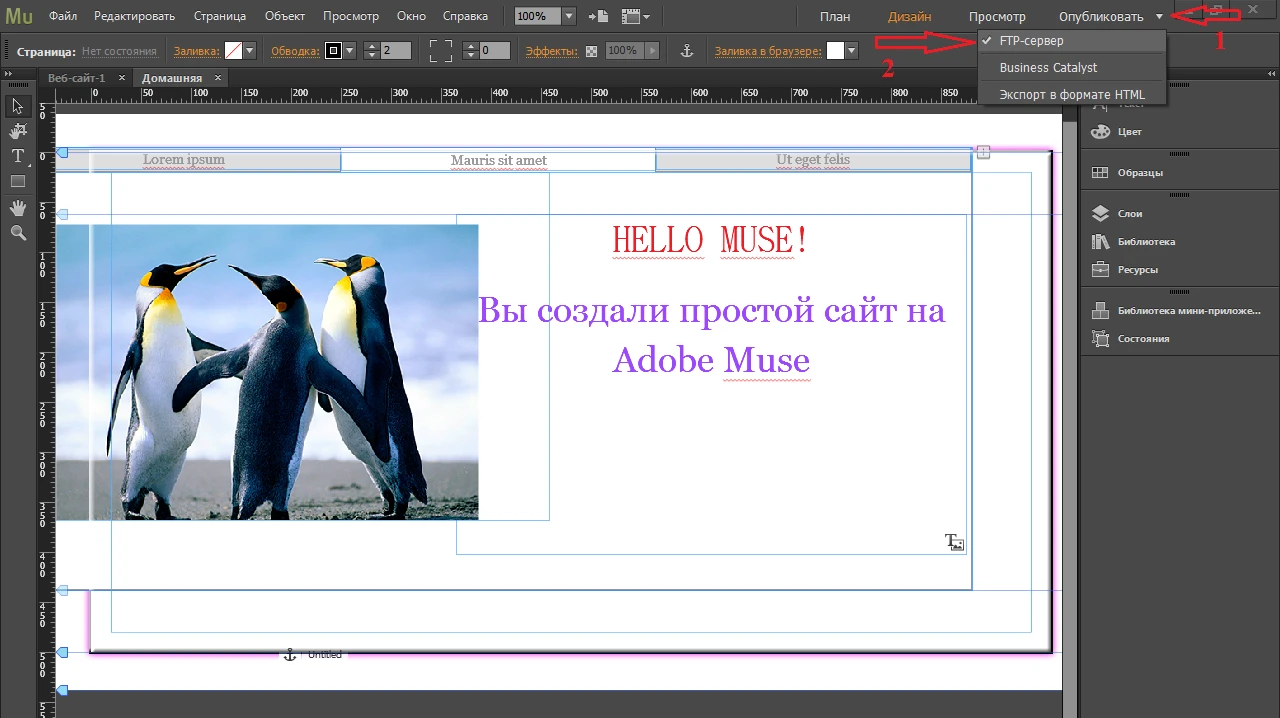This screenshot has height=718, width=1280.
Task: Select the Zoom magnifier tool
Action: (18, 233)
